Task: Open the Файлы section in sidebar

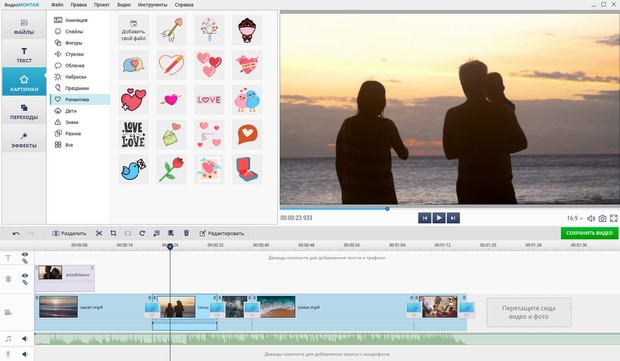Action: (24, 26)
